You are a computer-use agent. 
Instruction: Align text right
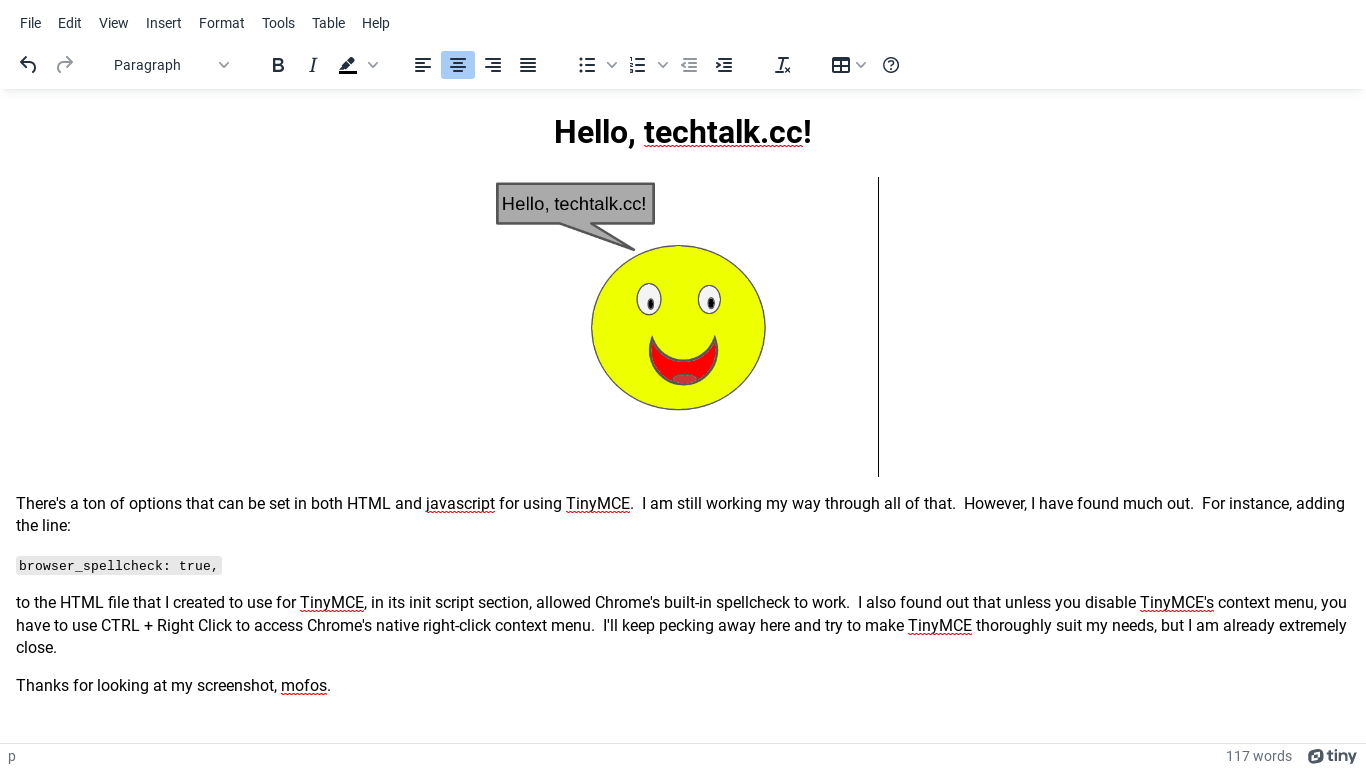click(x=493, y=65)
